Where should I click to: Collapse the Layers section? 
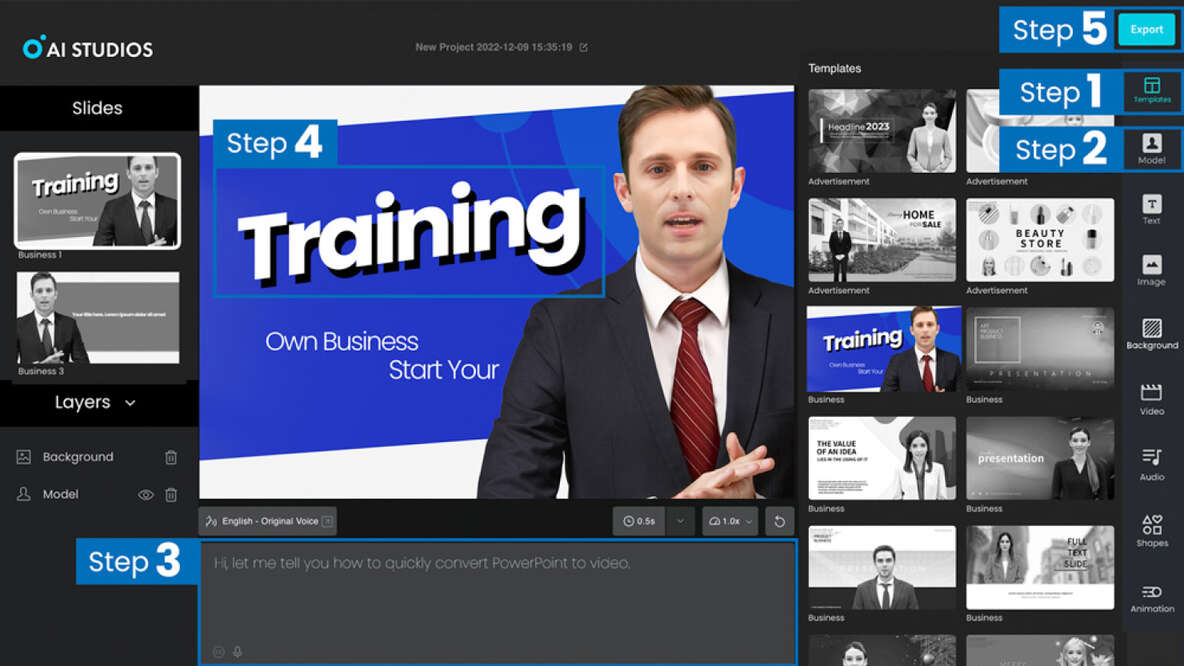[x=132, y=402]
